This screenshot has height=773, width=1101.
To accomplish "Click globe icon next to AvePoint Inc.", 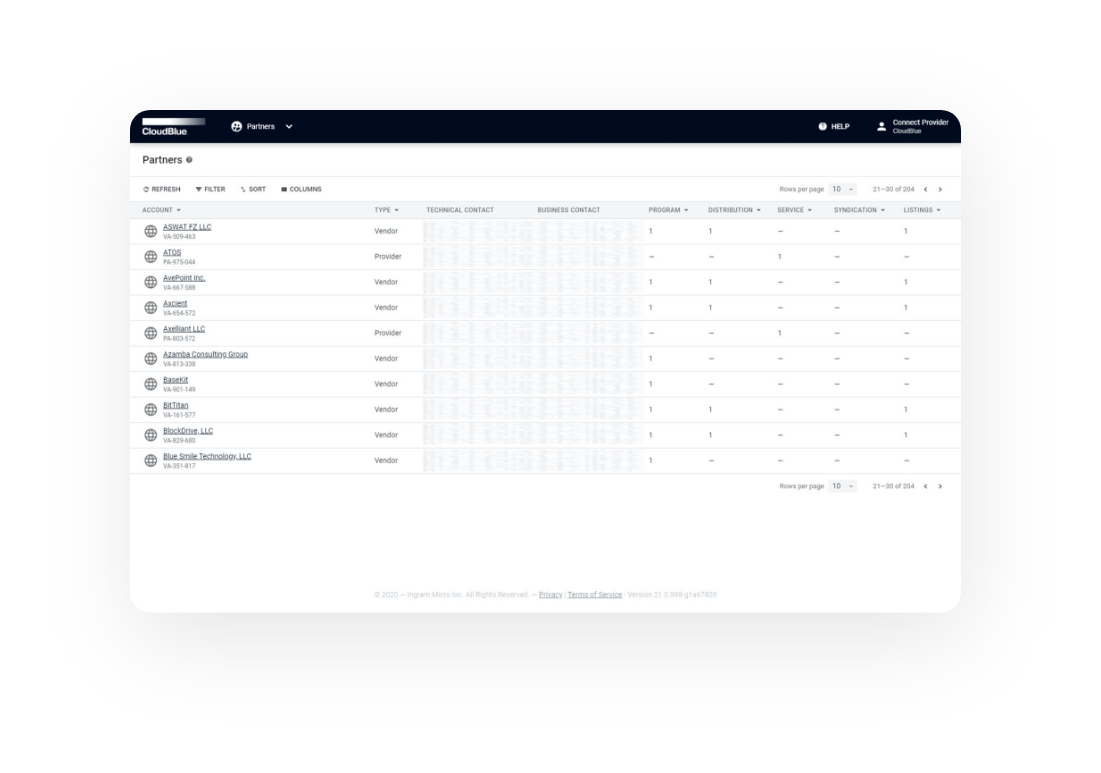I will pyautogui.click(x=150, y=282).
